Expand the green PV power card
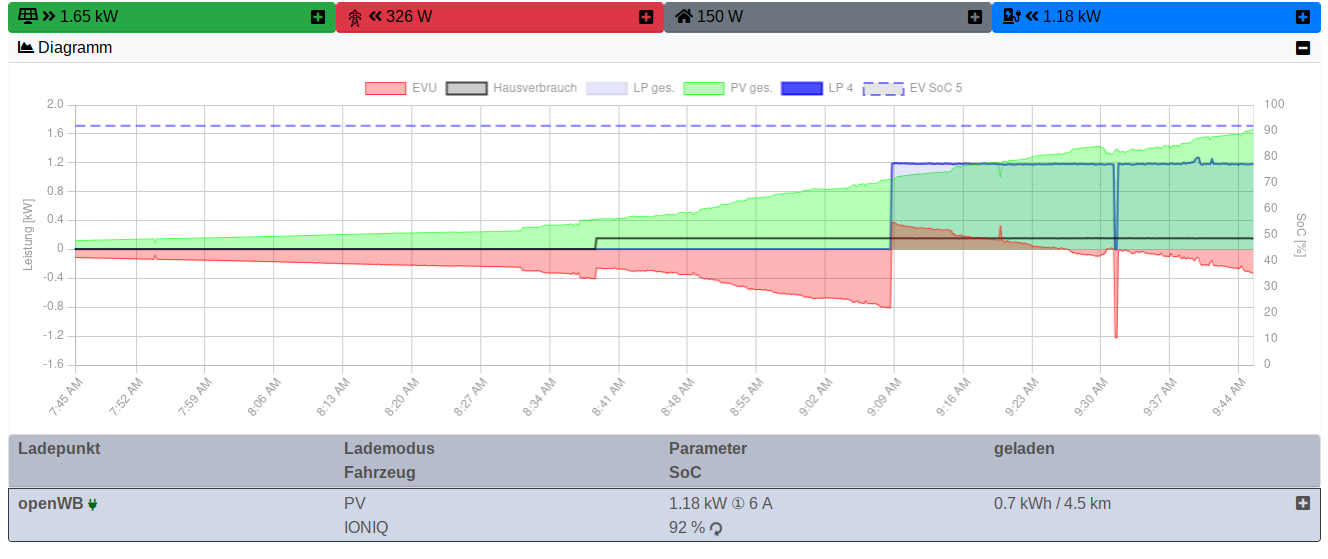1328x559 pixels. [x=318, y=17]
